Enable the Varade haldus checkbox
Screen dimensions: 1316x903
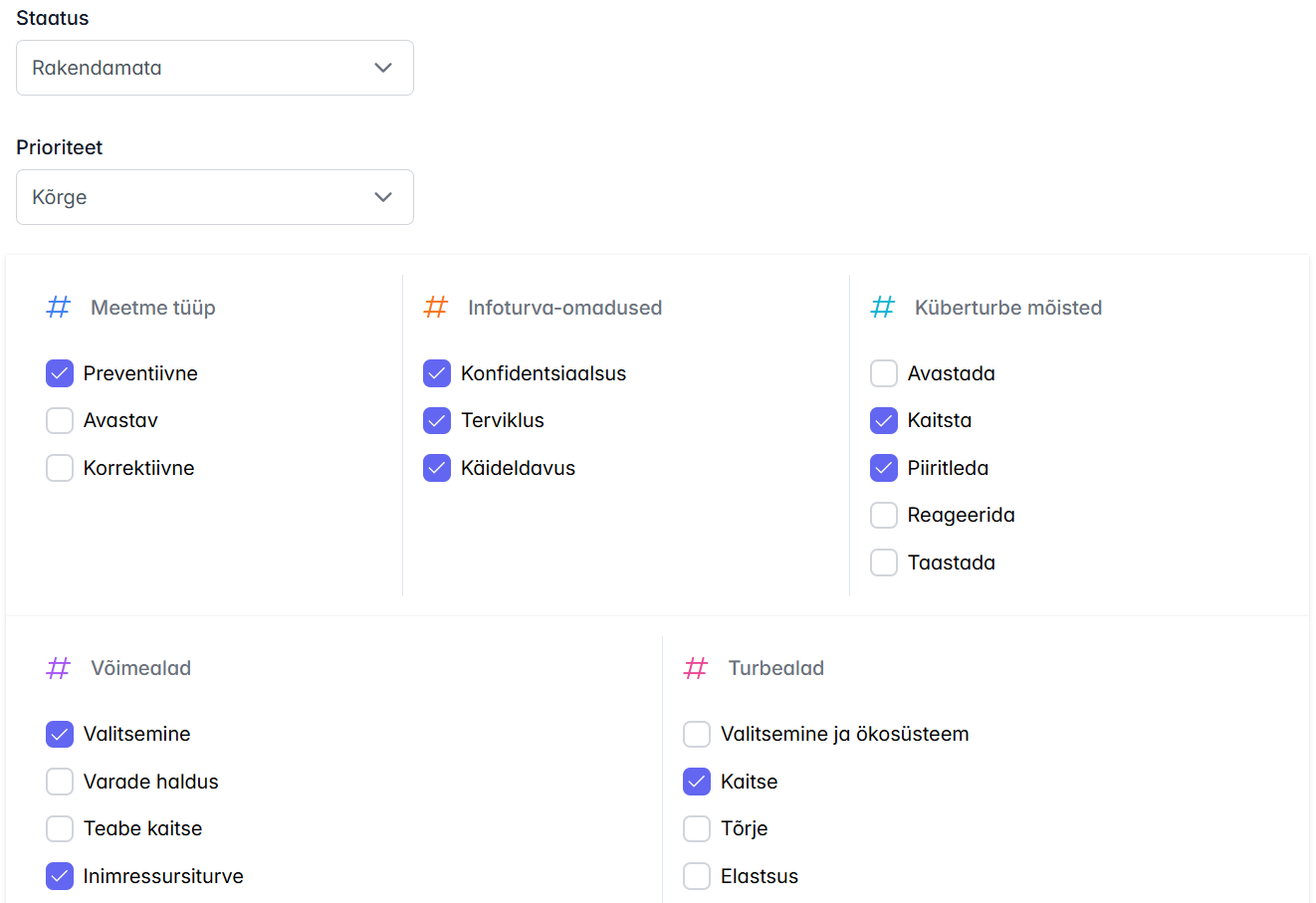(x=60, y=782)
